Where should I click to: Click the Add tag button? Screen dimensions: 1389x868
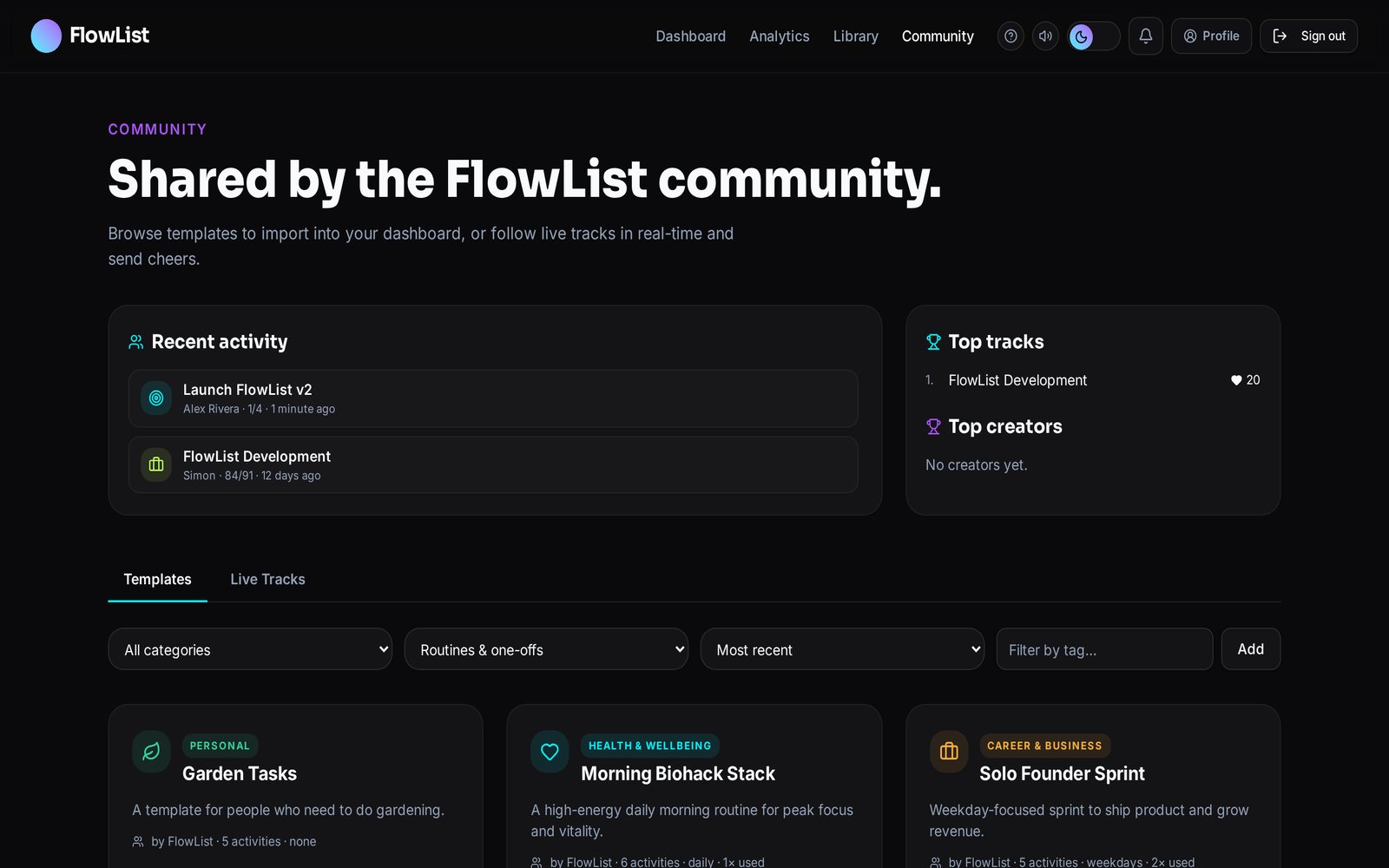[1250, 649]
